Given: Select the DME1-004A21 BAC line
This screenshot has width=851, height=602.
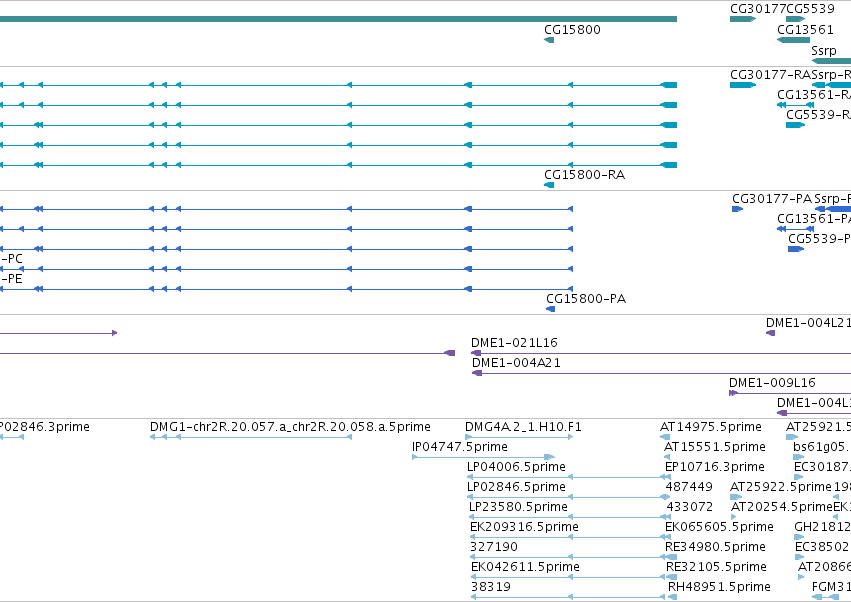Looking at the screenshot, I should tap(662, 373).
